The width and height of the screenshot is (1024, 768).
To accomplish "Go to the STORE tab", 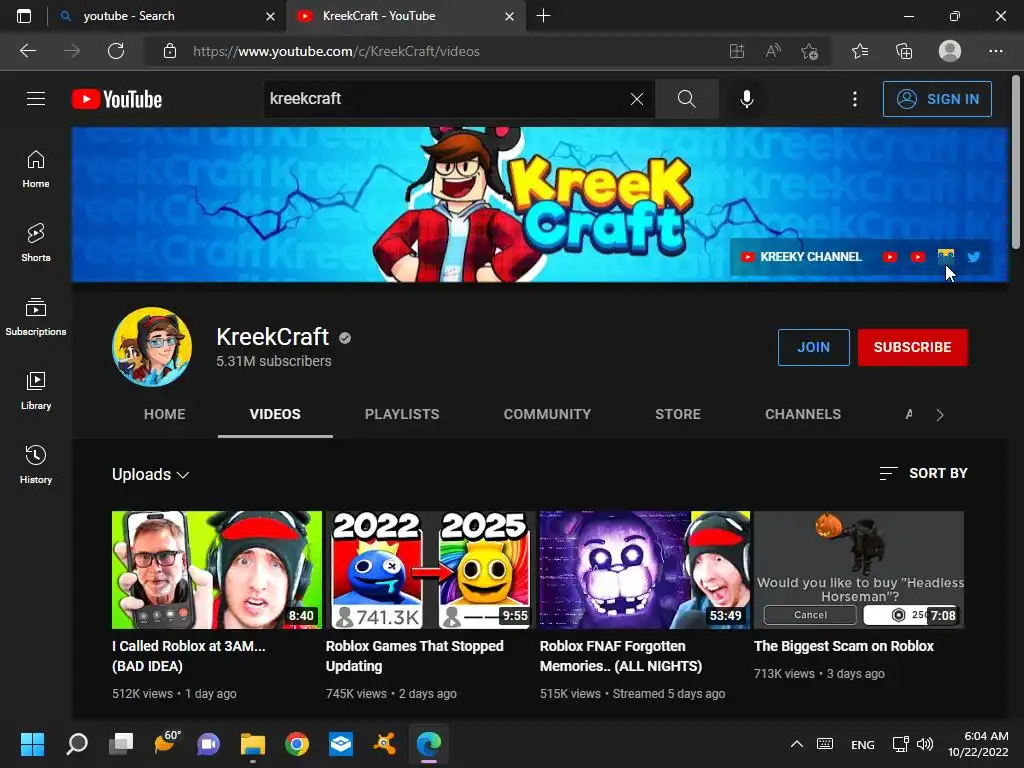I will click(678, 414).
